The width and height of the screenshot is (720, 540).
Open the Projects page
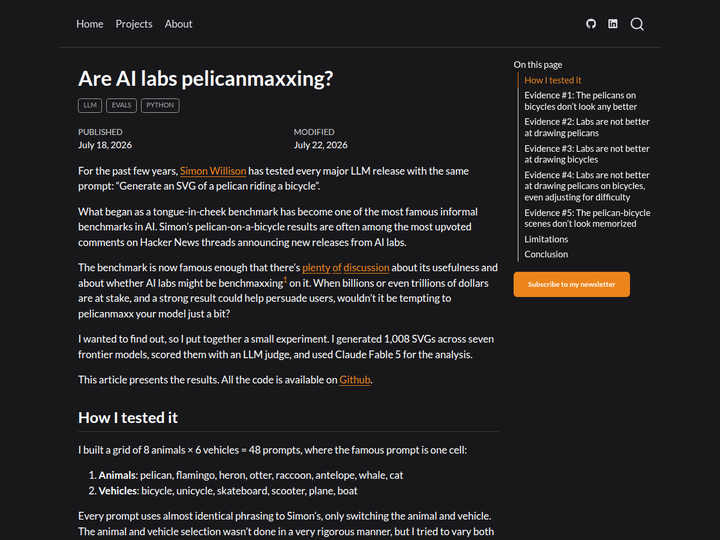click(x=134, y=24)
